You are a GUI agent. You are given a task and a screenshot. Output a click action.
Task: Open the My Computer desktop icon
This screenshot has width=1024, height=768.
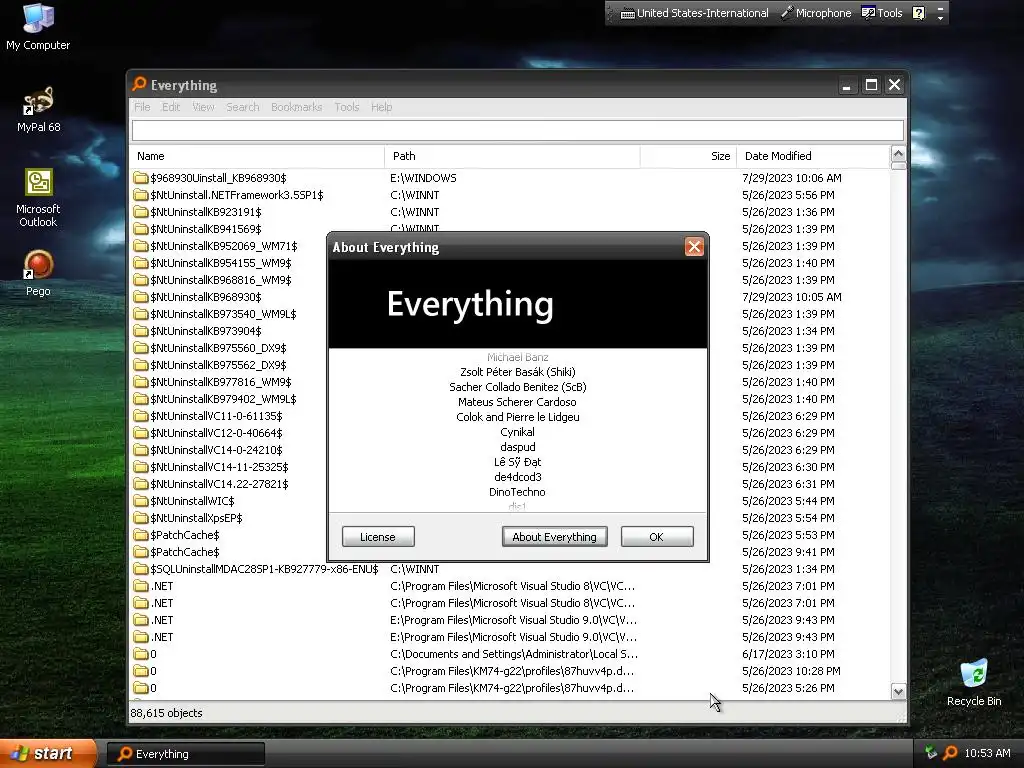click(38, 27)
